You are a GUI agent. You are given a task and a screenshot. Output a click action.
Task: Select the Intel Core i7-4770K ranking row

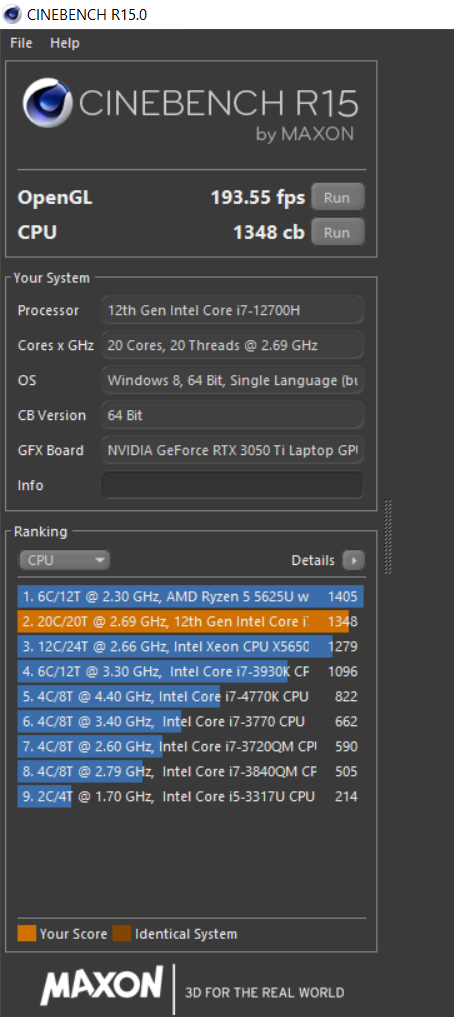click(191, 697)
